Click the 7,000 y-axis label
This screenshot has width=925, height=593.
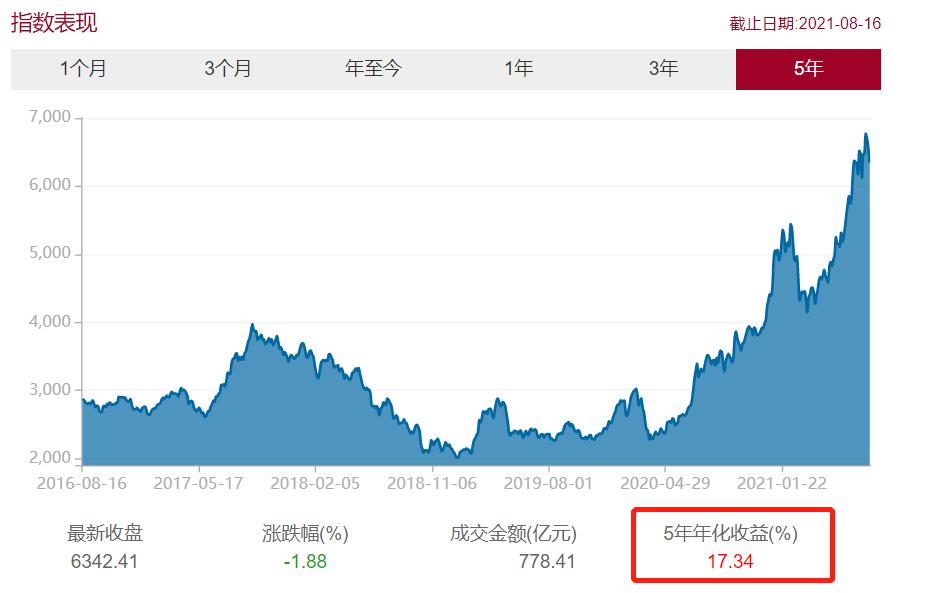click(x=50, y=117)
